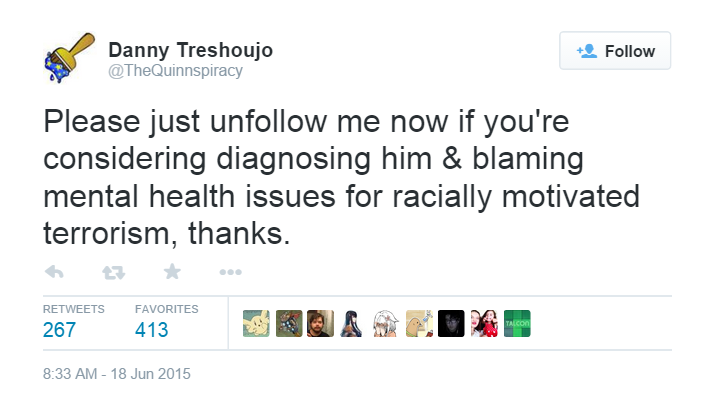Open the bearded man avatar thumbnail
This screenshot has width=714, height=419.
(x=320, y=323)
